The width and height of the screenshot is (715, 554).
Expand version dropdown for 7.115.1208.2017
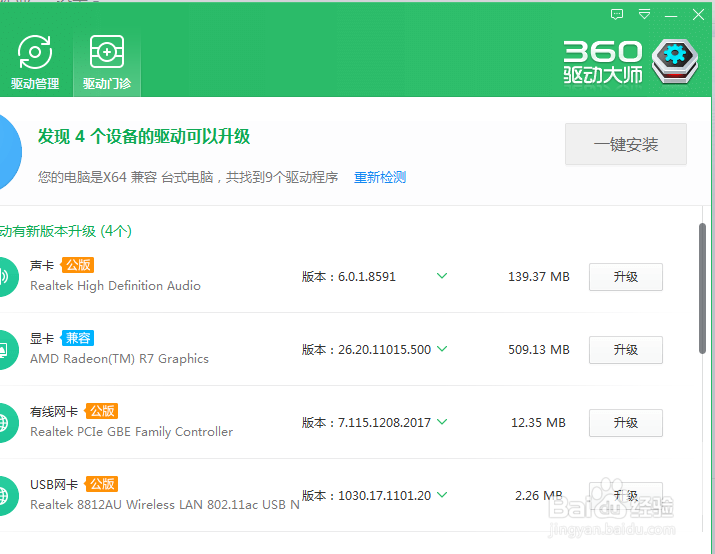(441, 422)
